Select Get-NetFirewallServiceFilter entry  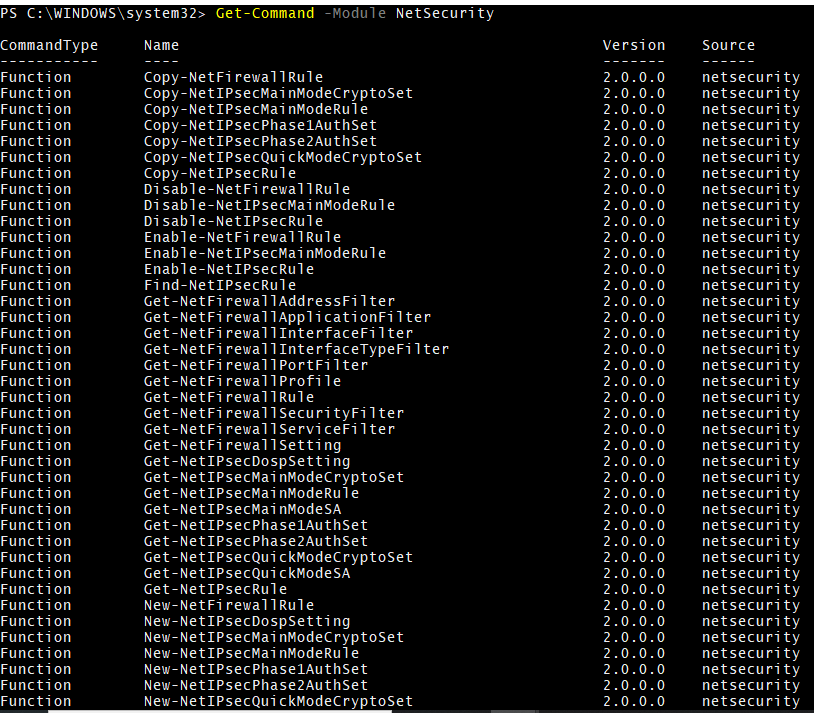click(x=269, y=429)
